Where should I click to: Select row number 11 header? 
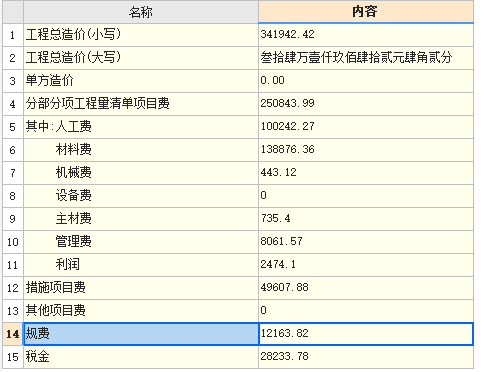13,265
